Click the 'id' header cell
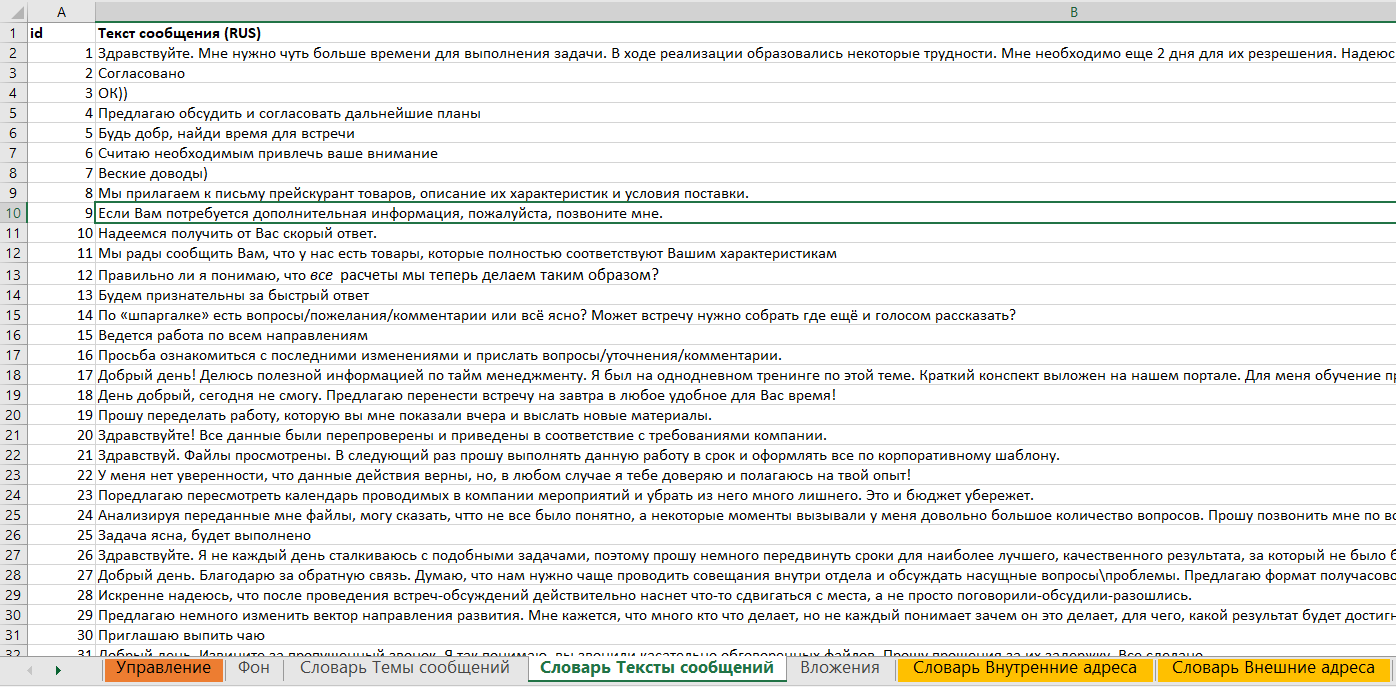 tap(62, 32)
